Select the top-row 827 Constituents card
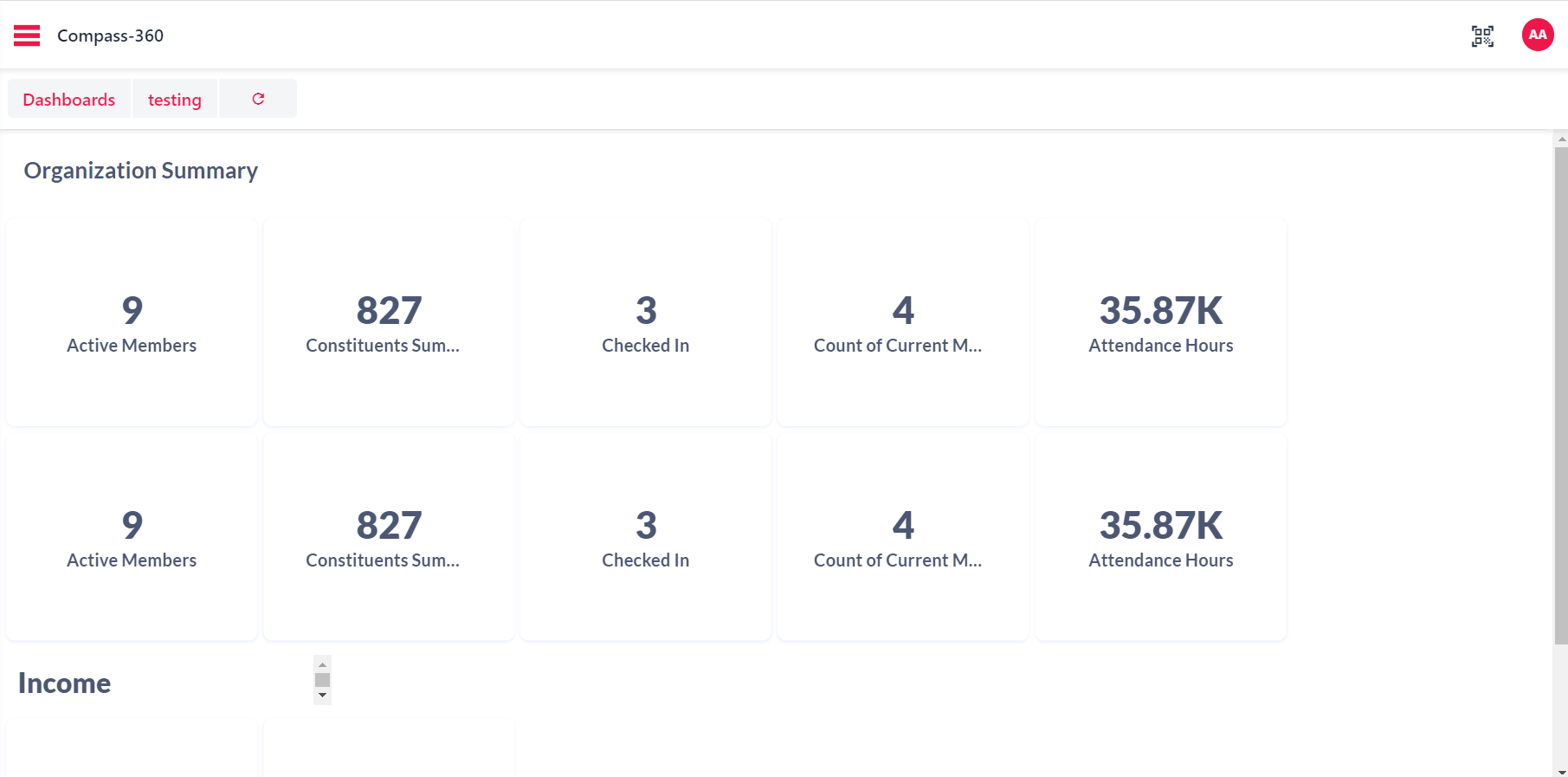 389,322
